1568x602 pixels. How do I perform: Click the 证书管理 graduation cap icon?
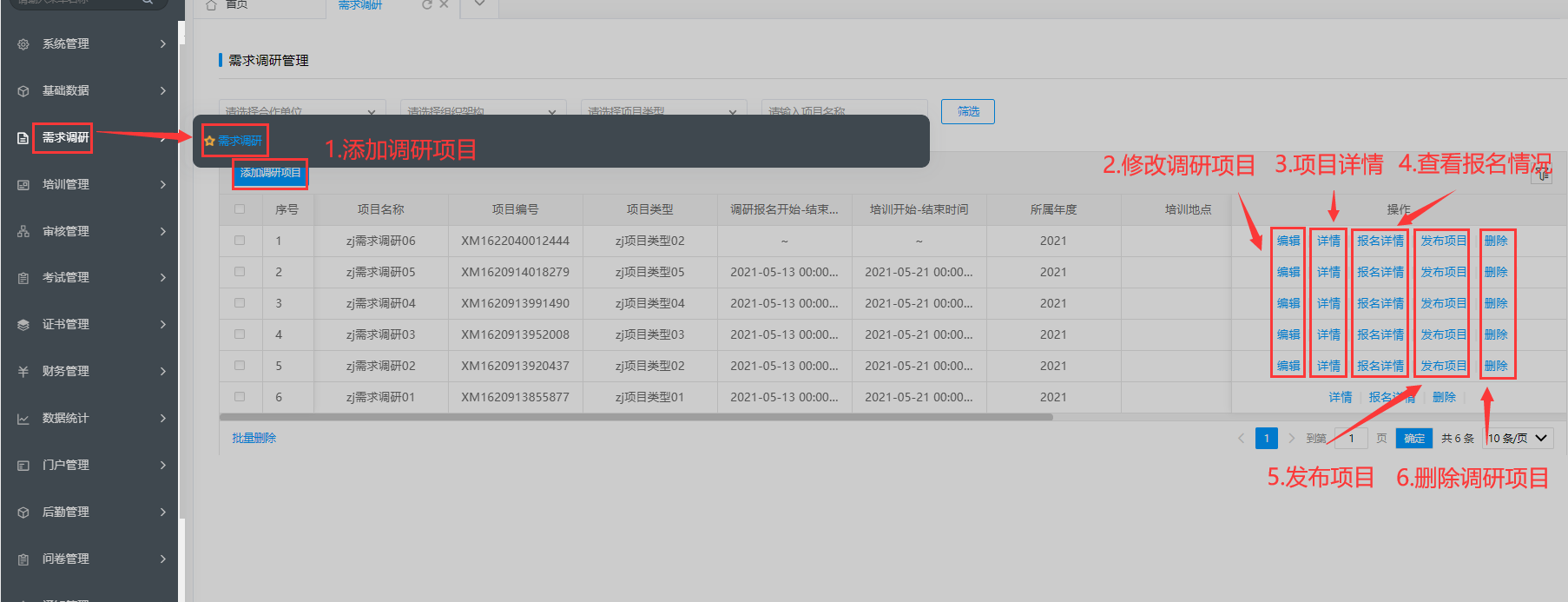pyautogui.click(x=23, y=325)
